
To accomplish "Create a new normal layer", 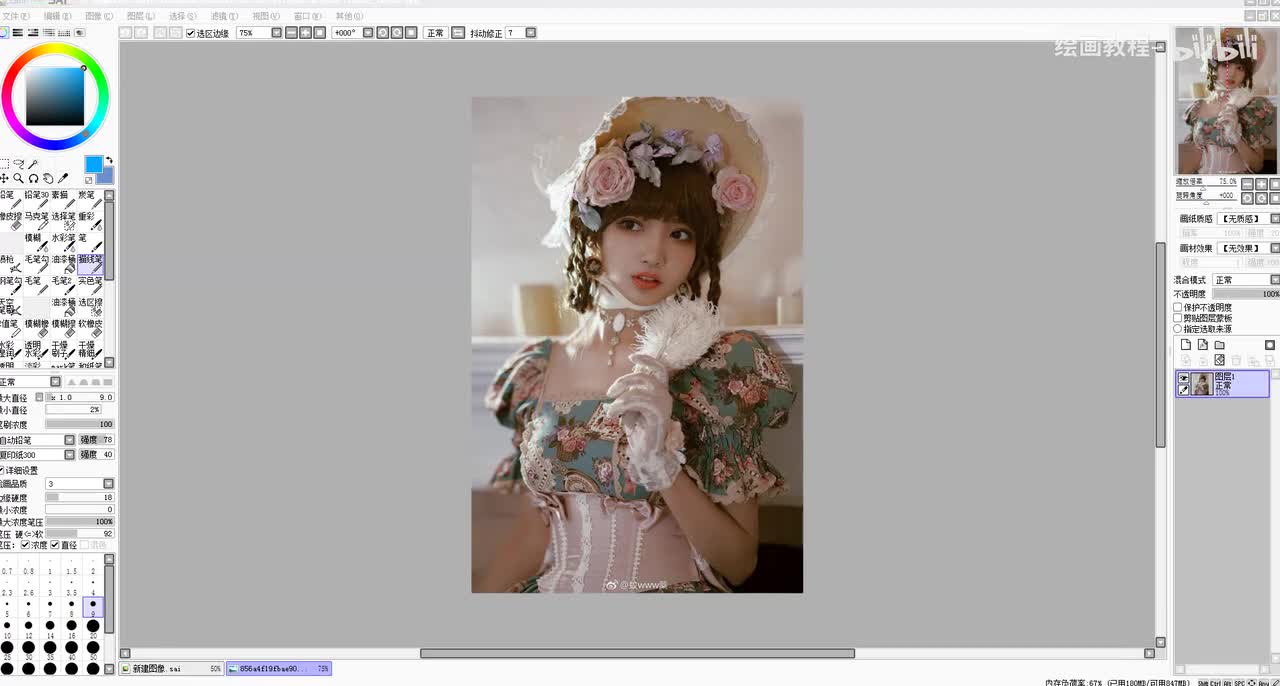I will 1186,345.
